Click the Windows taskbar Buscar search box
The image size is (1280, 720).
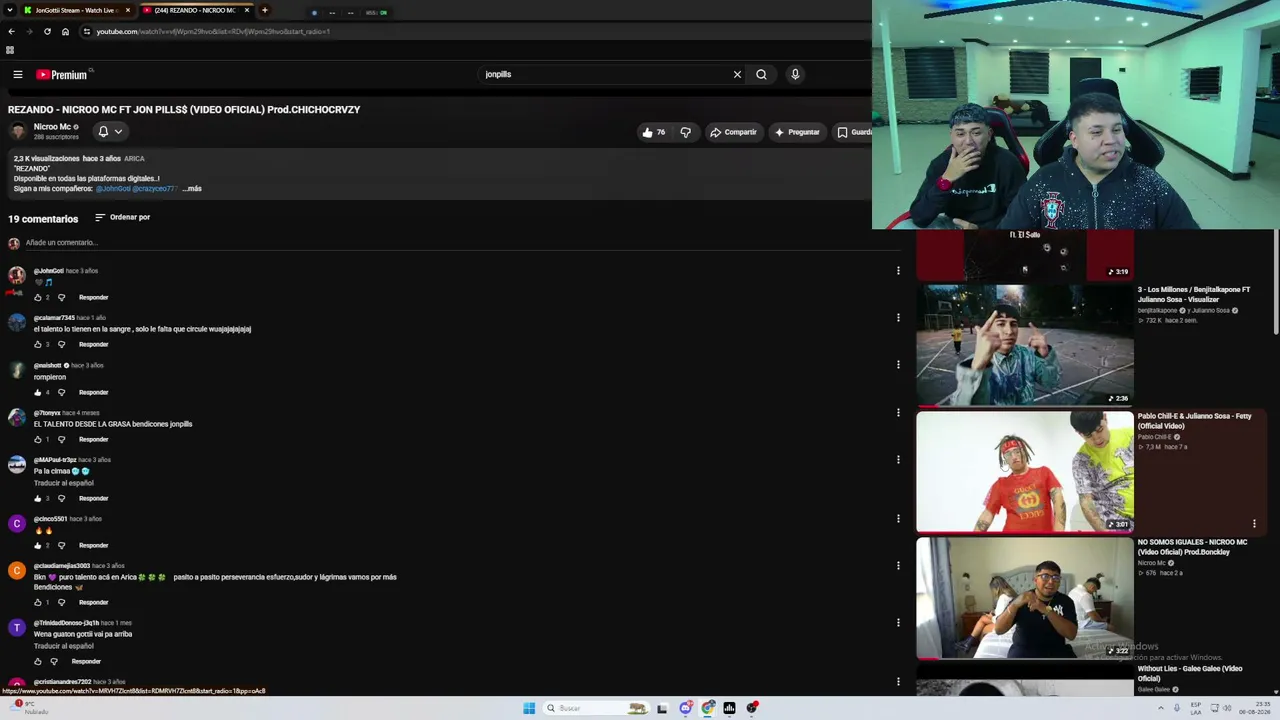tap(597, 708)
